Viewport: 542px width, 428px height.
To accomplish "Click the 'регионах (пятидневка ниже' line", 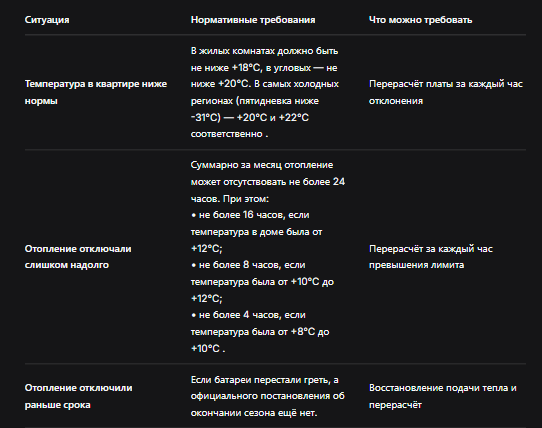I will [x=255, y=101].
